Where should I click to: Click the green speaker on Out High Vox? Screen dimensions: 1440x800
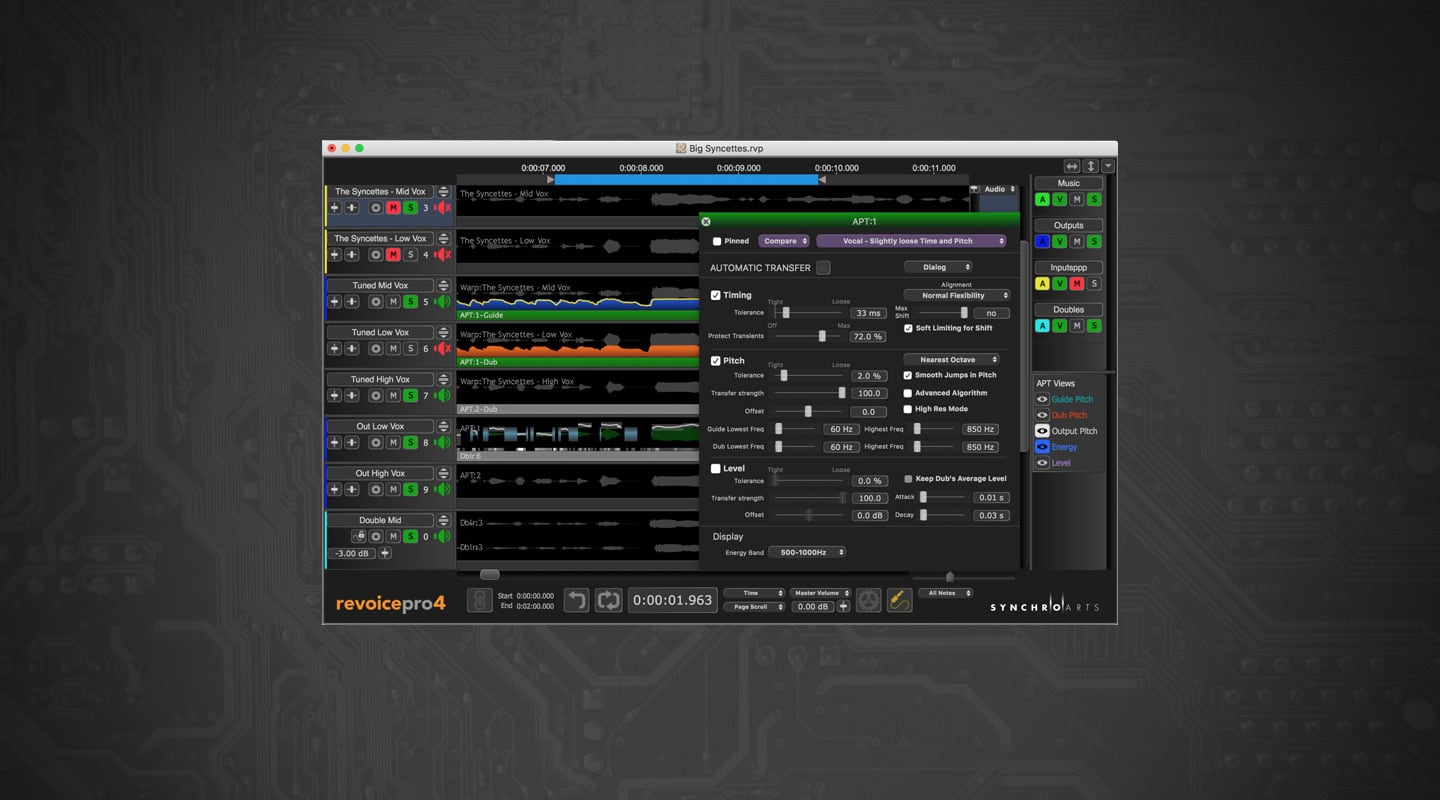[x=442, y=490]
